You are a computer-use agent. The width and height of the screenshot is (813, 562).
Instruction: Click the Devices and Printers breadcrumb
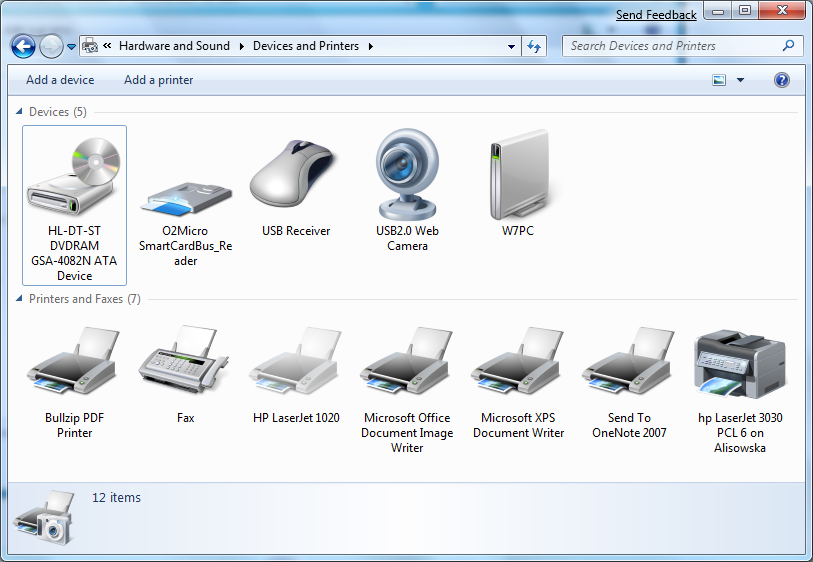306,46
